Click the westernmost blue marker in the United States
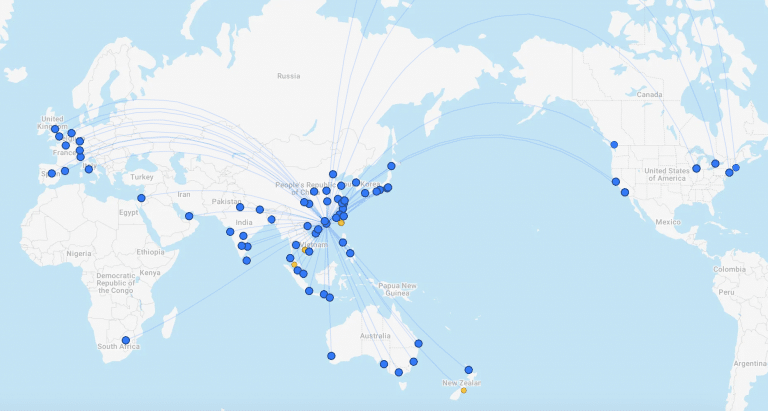Screen dimensions: 768x411 616,182
